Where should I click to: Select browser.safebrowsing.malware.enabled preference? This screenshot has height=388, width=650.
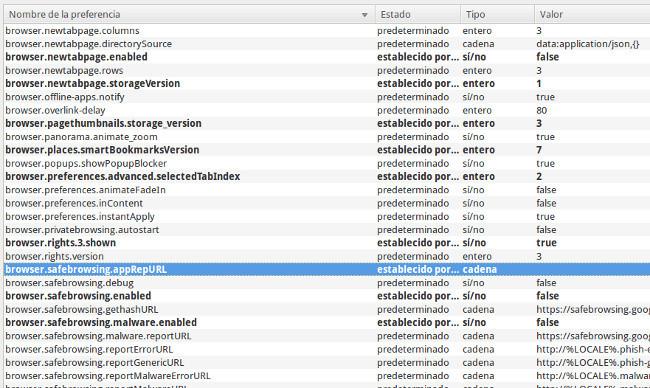327,323
